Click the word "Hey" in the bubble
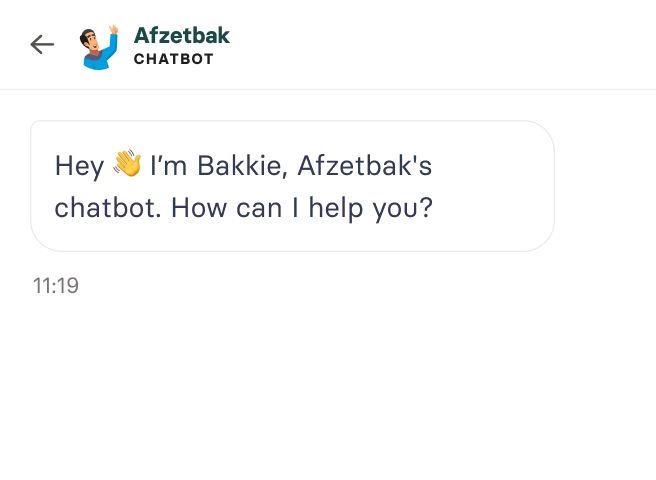The height and width of the screenshot is (480, 656). click(x=79, y=167)
